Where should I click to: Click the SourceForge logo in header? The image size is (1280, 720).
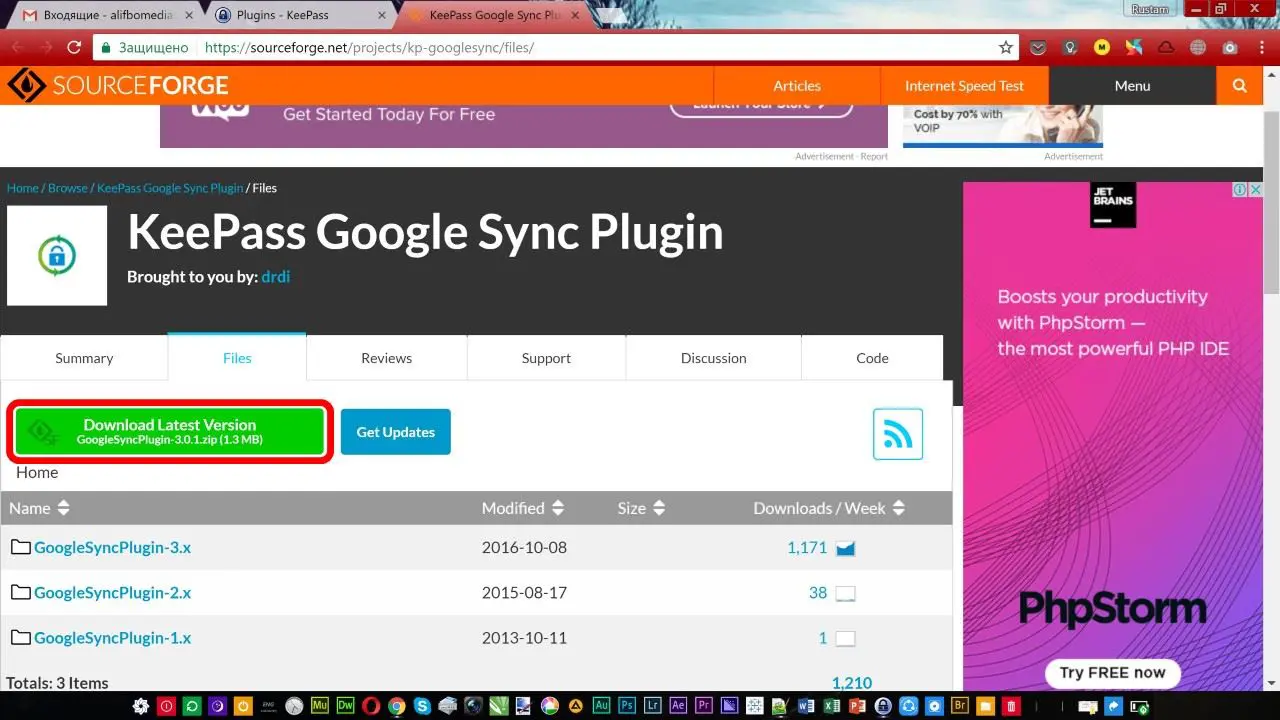point(118,86)
